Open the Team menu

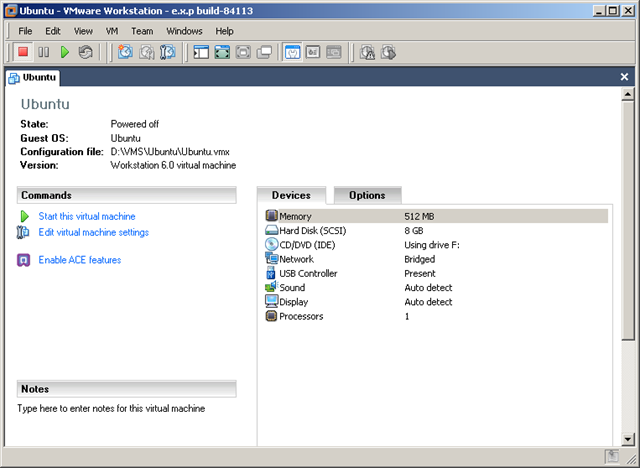142,31
